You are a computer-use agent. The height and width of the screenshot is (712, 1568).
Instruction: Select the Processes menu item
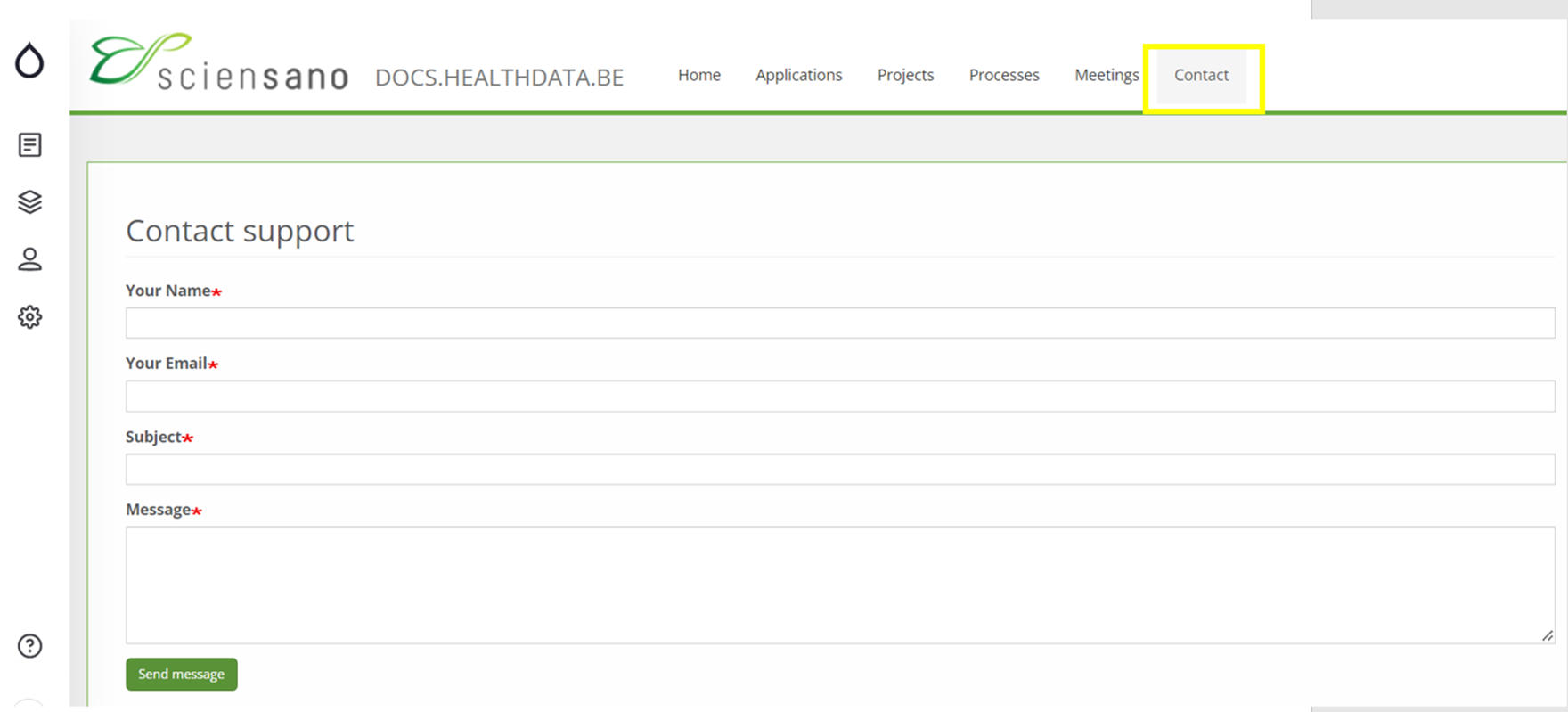tap(1004, 76)
